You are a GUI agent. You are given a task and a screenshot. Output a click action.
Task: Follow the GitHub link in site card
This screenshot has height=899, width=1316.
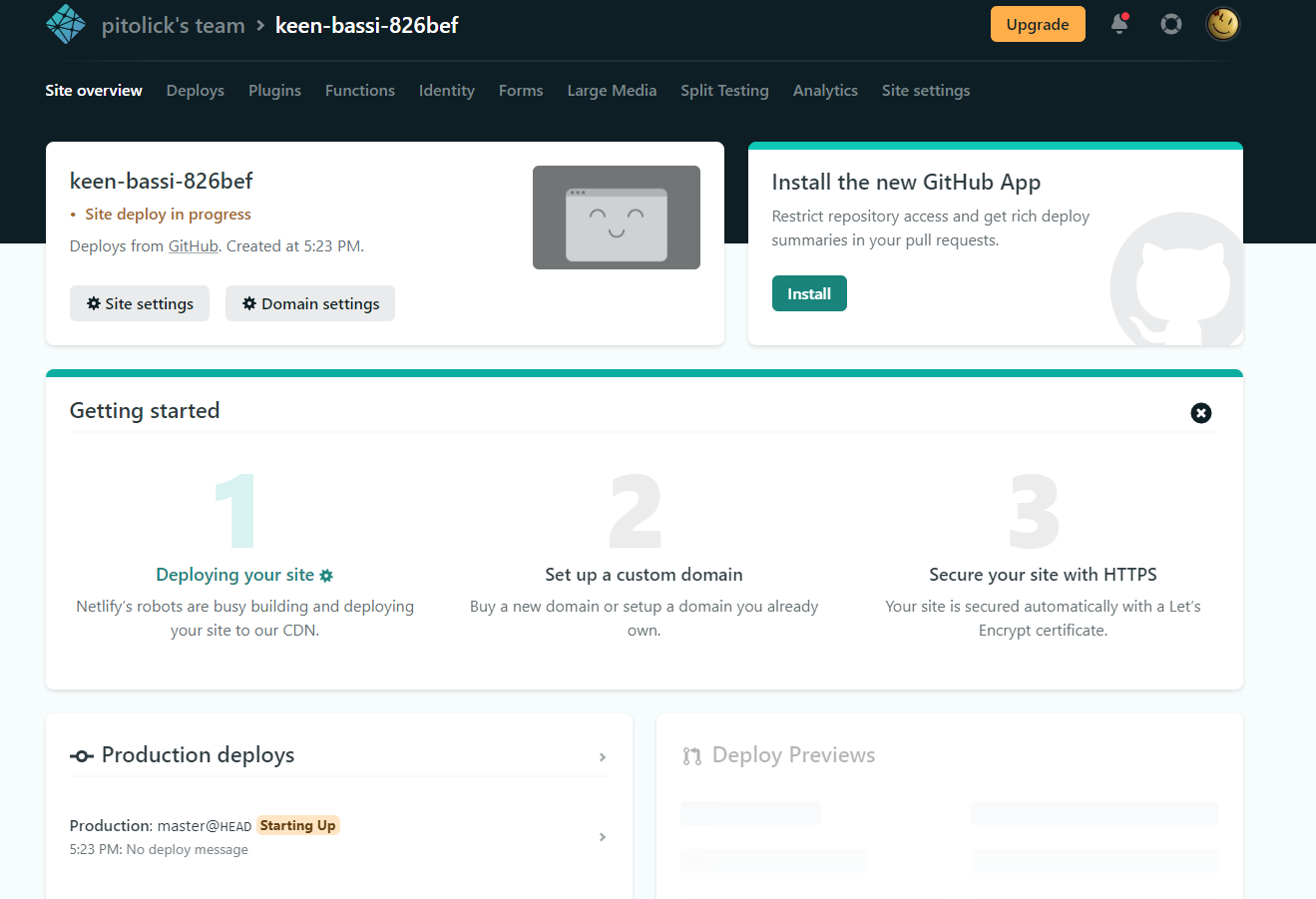pyautogui.click(x=193, y=245)
